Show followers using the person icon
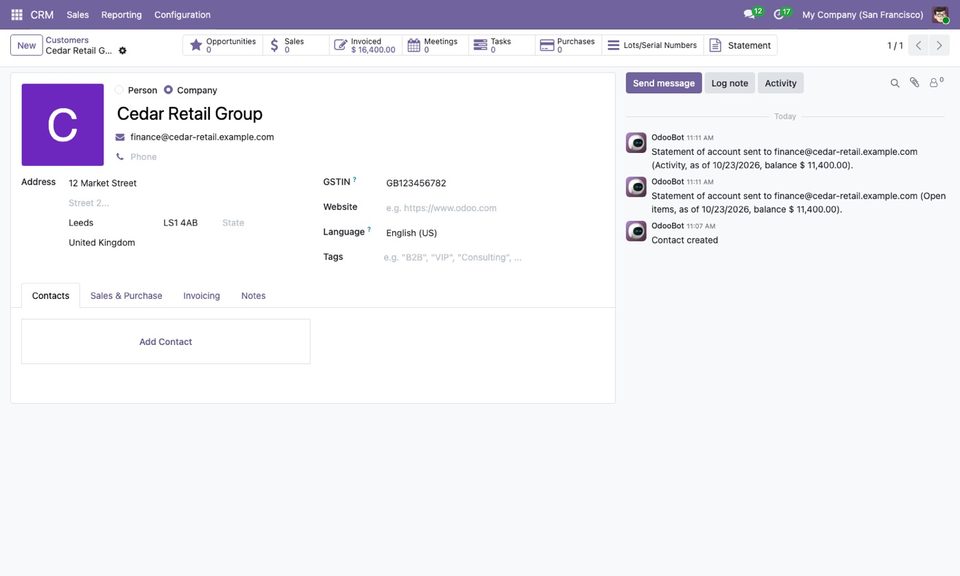Screen dimensions: 960x576 coord(936,83)
